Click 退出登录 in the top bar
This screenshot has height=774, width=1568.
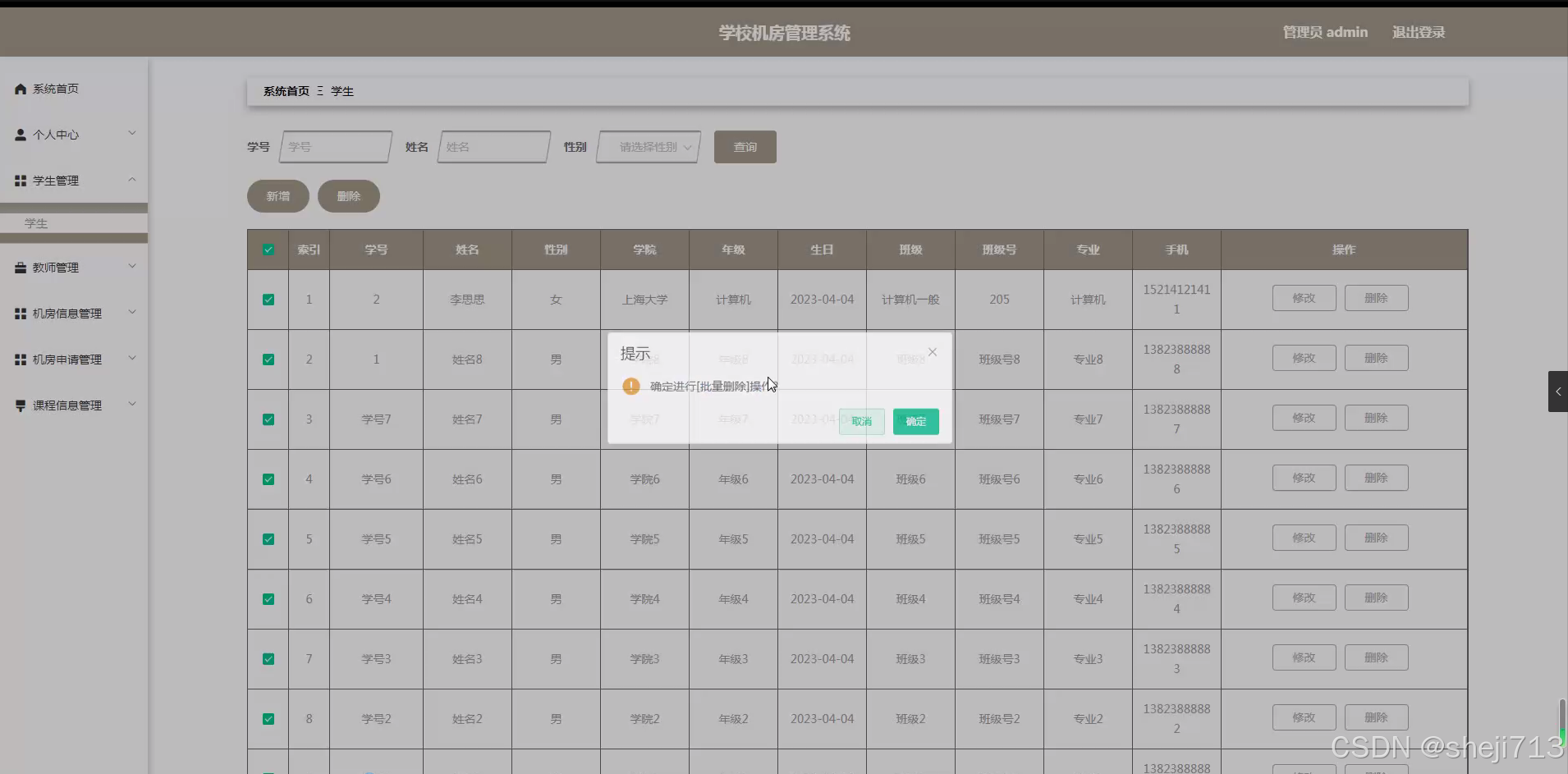pyautogui.click(x=1418, y=32)
